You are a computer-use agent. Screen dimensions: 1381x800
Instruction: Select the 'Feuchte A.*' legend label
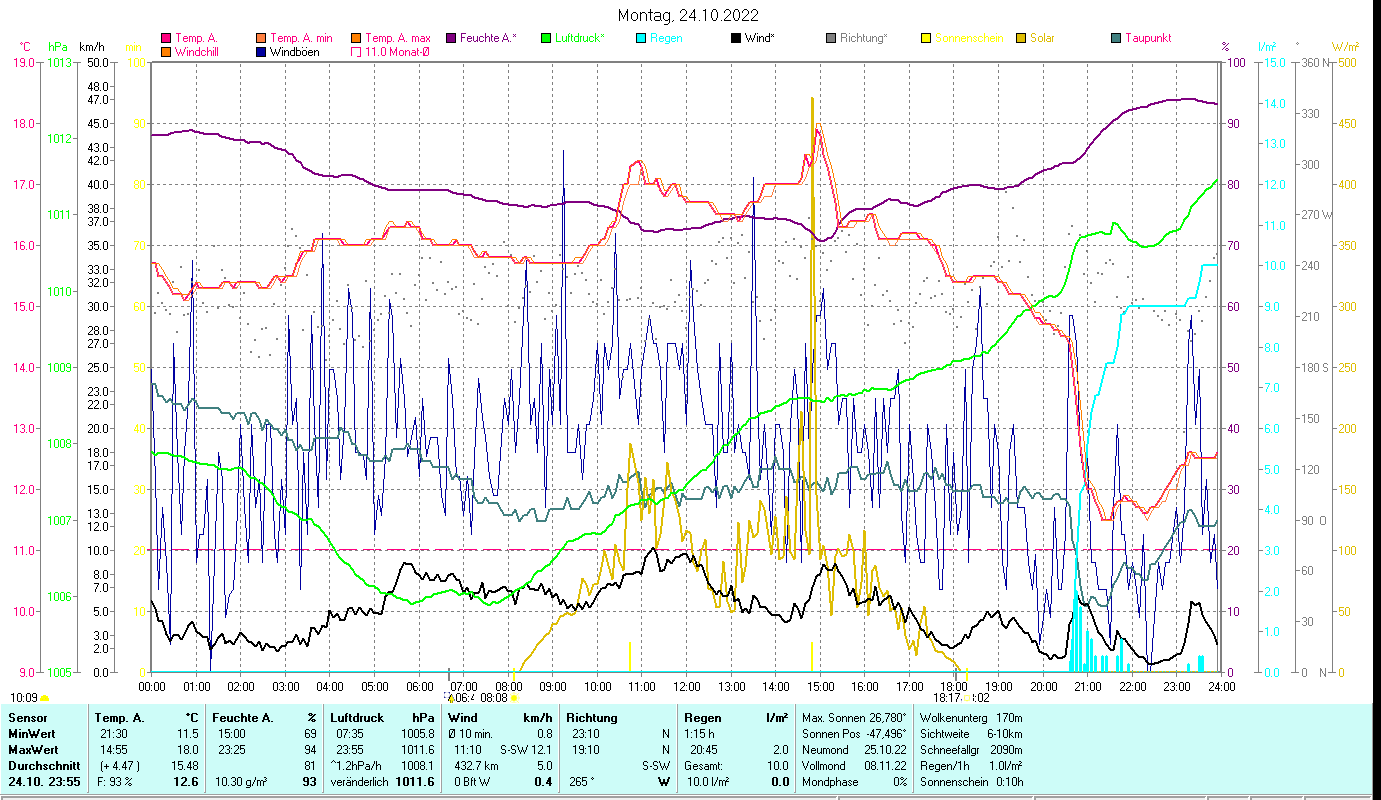(x=488, y=38)
